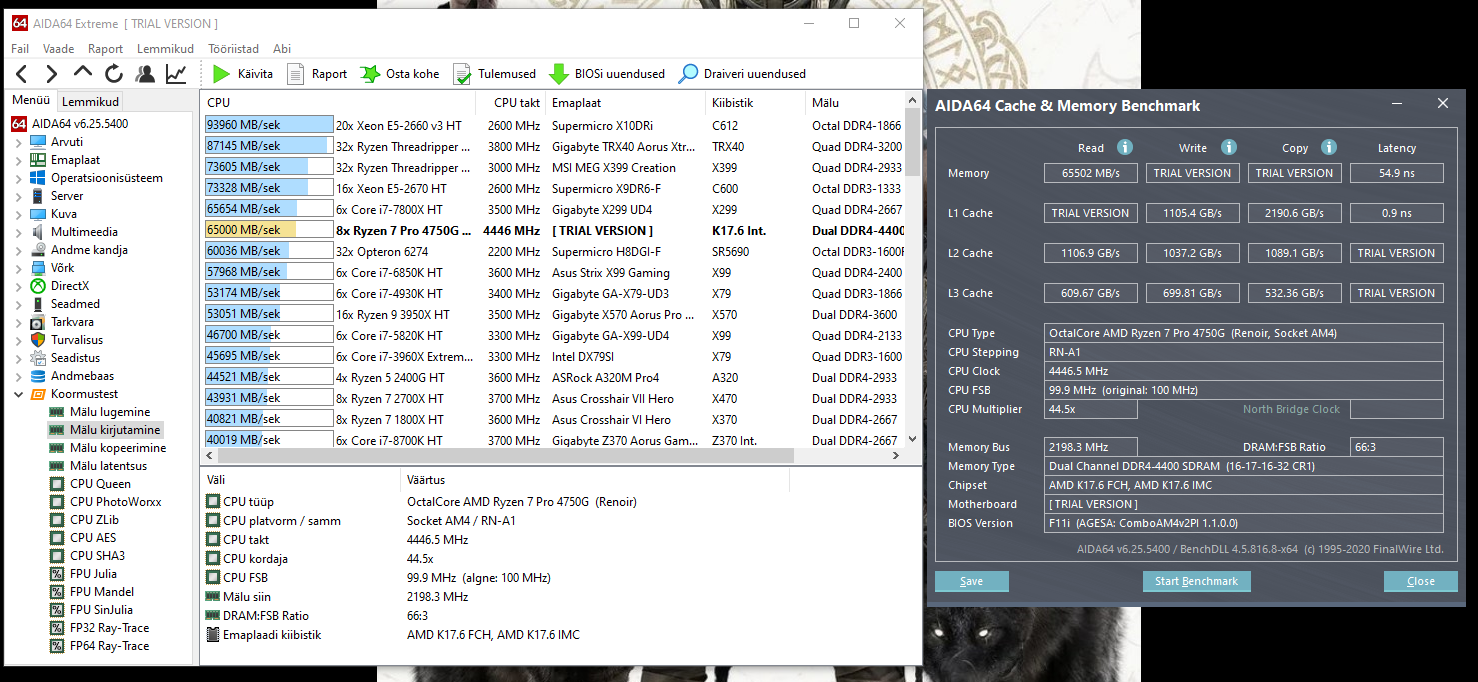Click Osta kohe purchase button
Image resolution: width=1478 pixels, height=682 pixels.
(x=400, y=73)
